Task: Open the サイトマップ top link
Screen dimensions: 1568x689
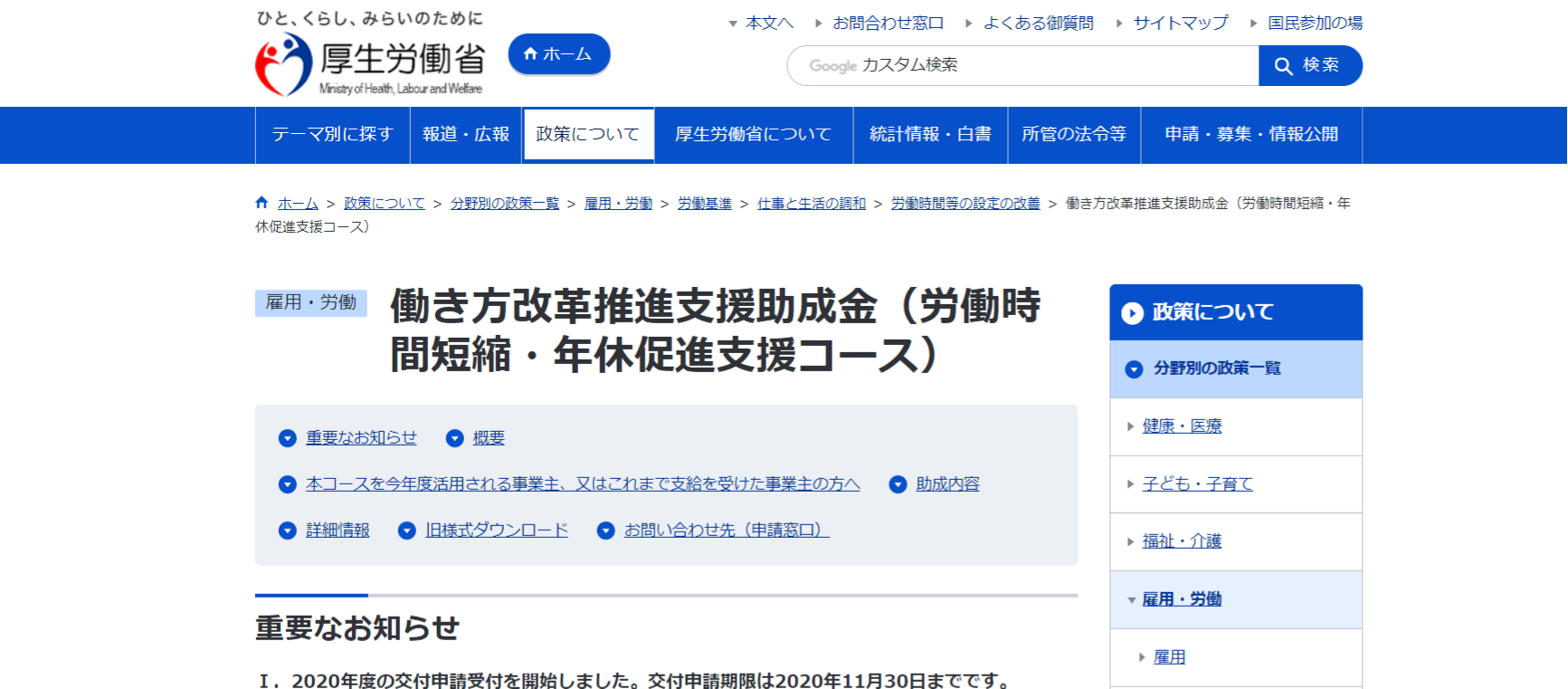Action: pos(1180,23)
